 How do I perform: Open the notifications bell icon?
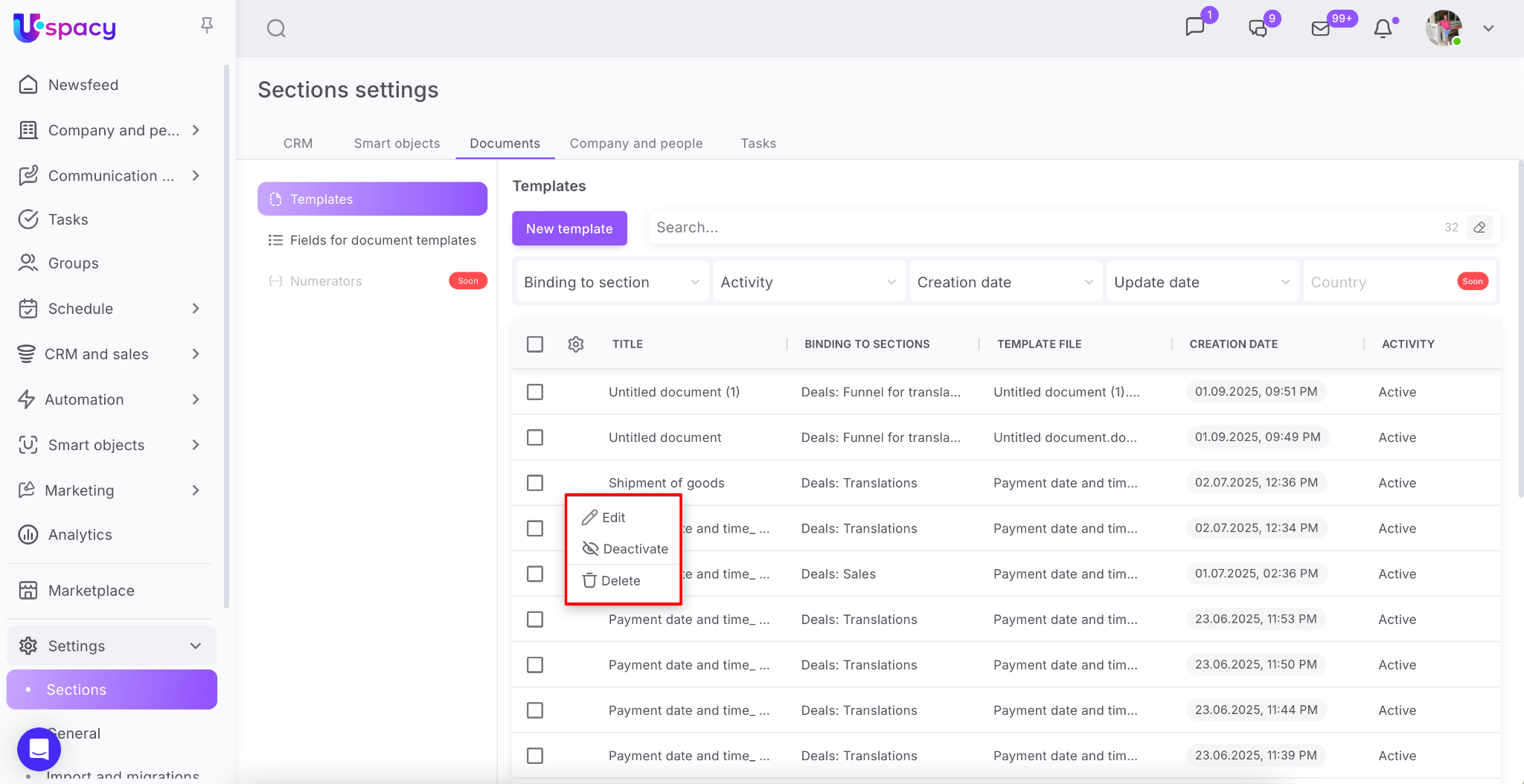1383,28
